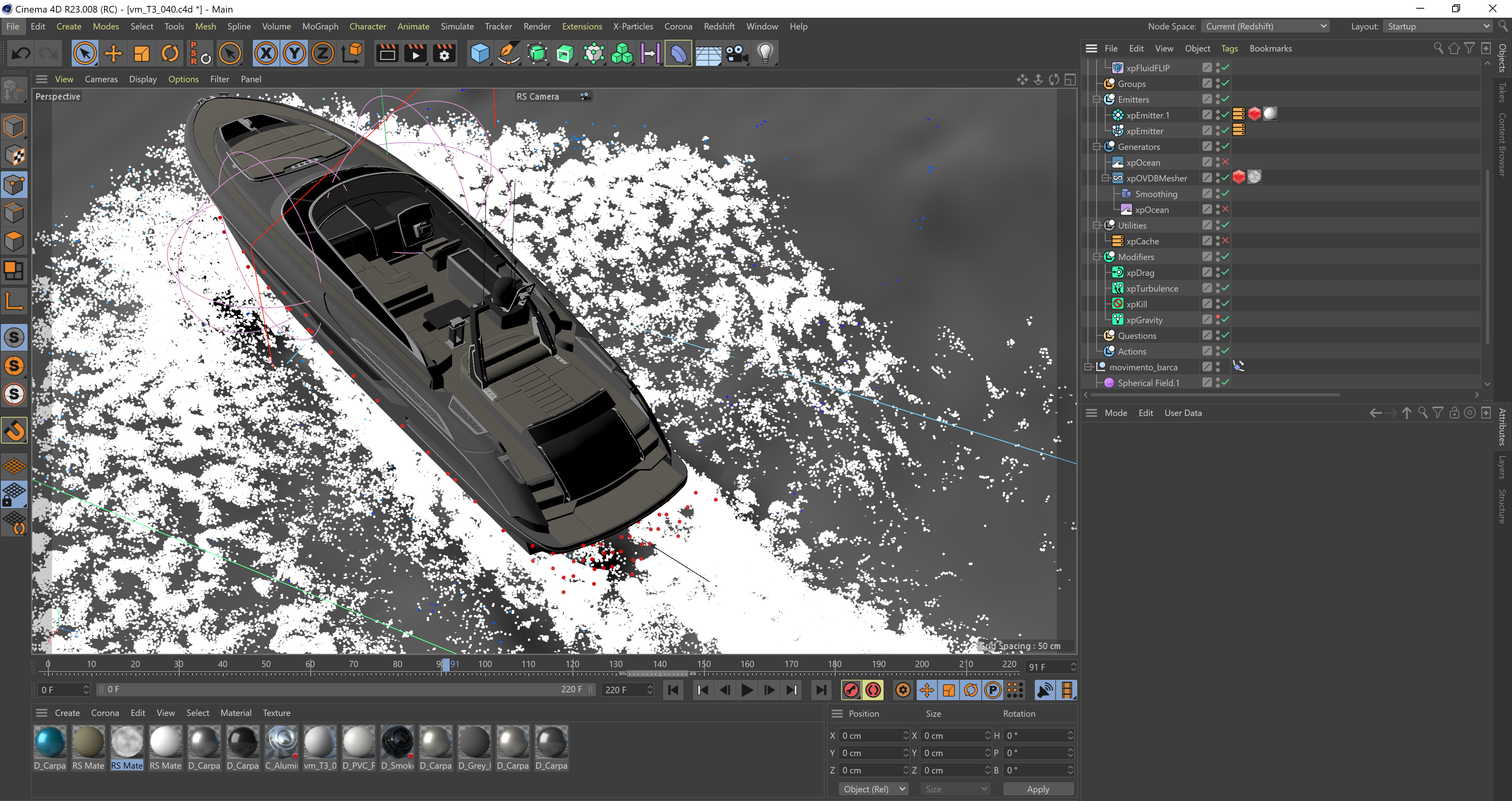Disable the xpTurbulence modifier checkmark
Screen dimensions: 1512x801
(1226, 288)
